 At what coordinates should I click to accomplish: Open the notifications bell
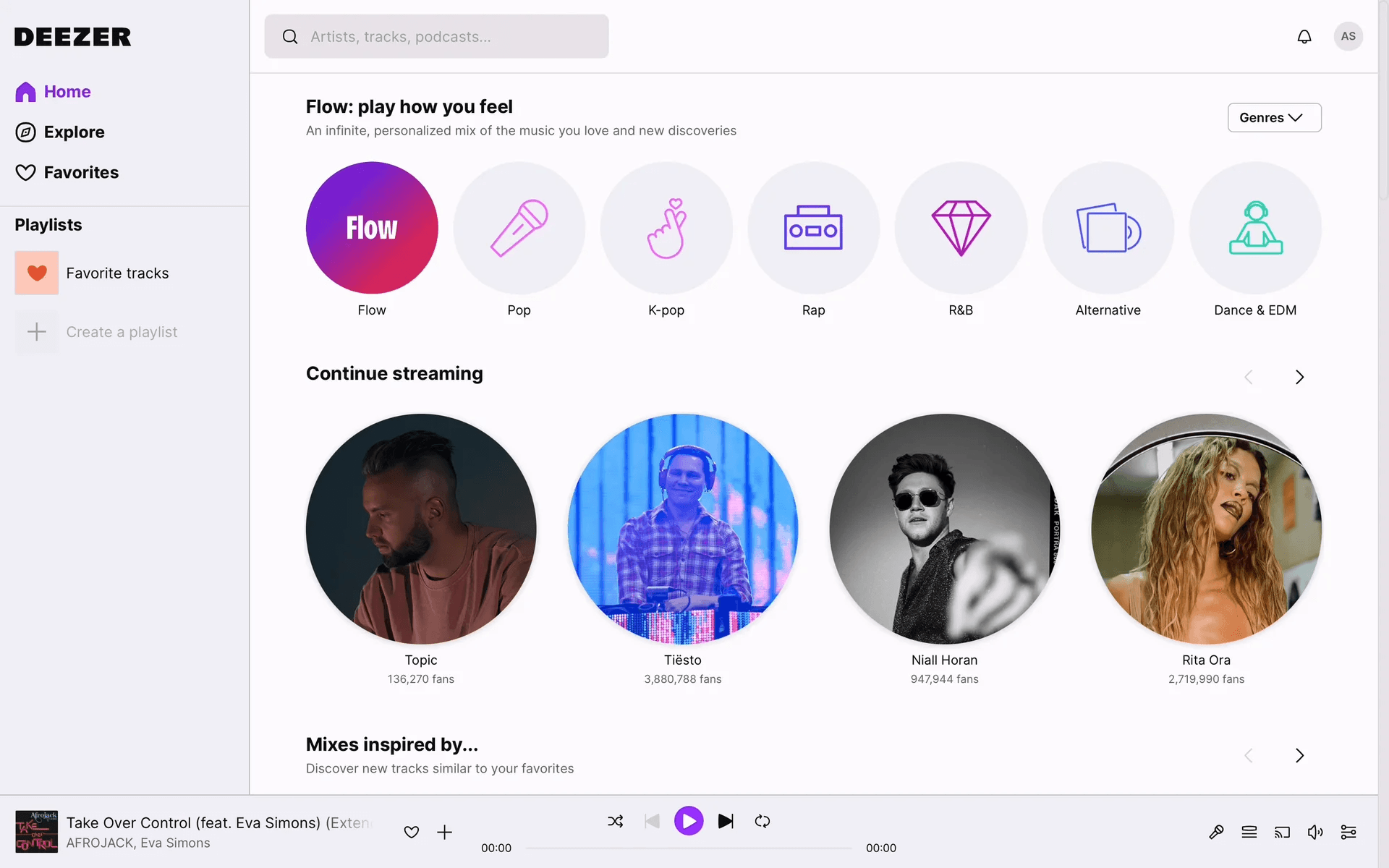coord(1304,37)
